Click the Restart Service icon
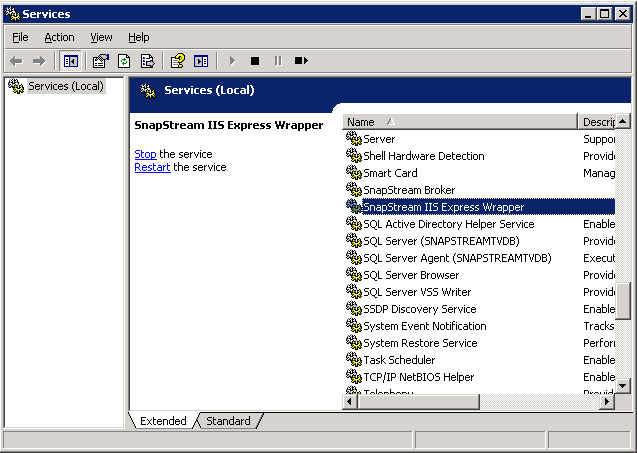The height and width of the screenshot is (453, 637). click(x=301, y=61)
